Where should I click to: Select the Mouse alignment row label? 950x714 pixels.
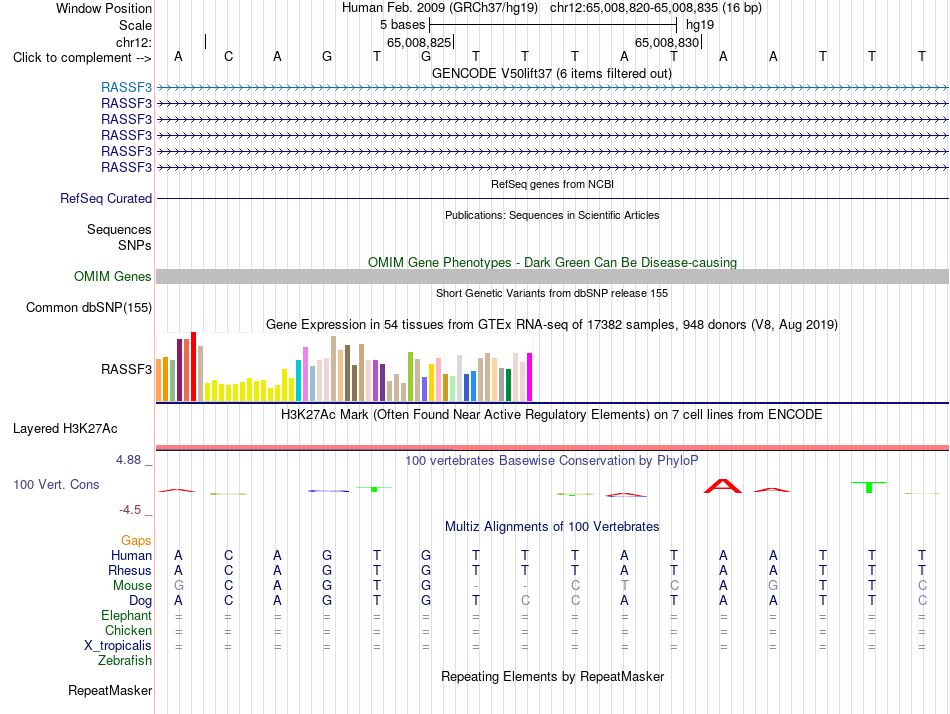(132, 586)
